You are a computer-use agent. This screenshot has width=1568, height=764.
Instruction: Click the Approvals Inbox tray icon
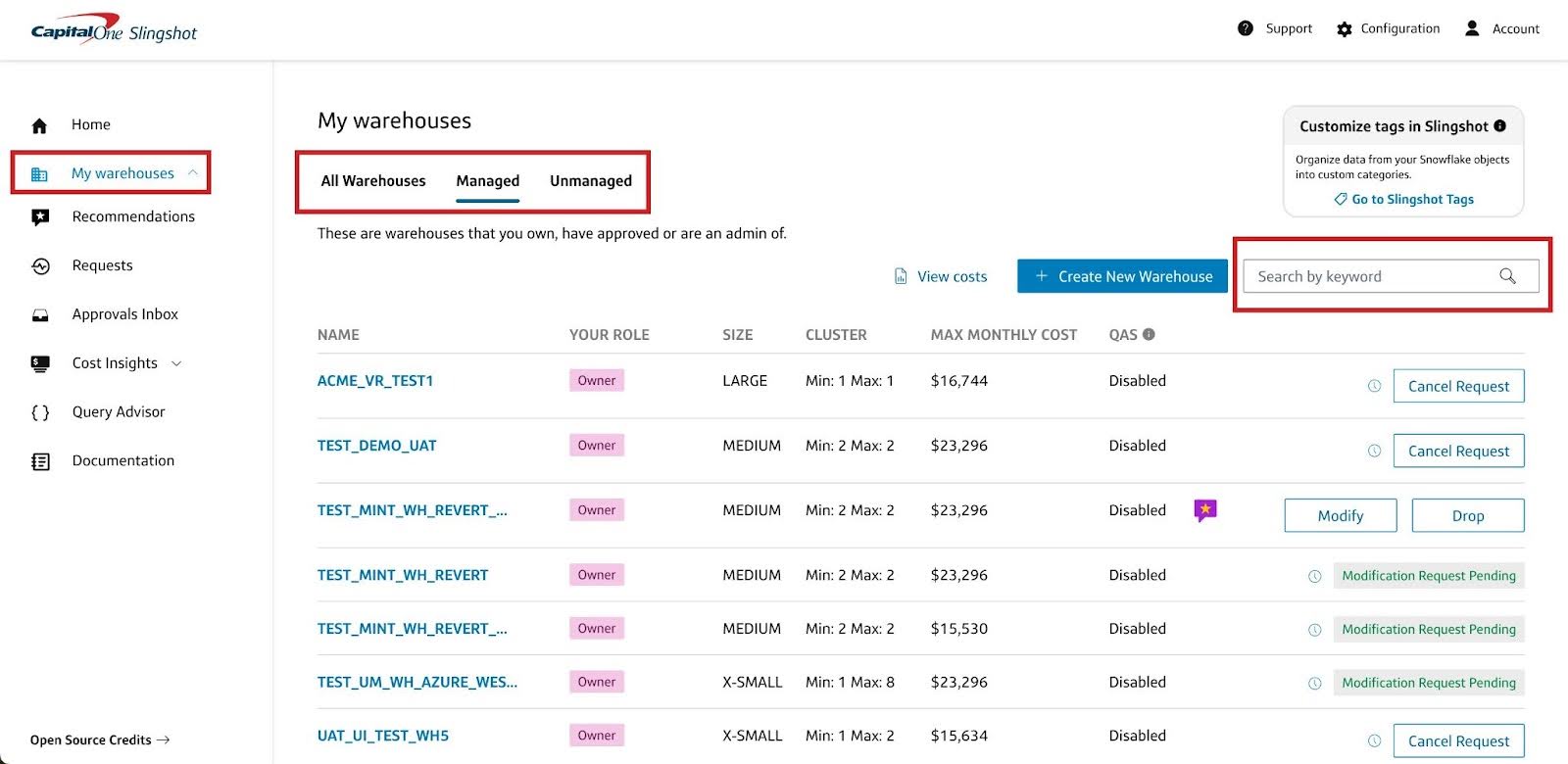click(x=40, y=315)
